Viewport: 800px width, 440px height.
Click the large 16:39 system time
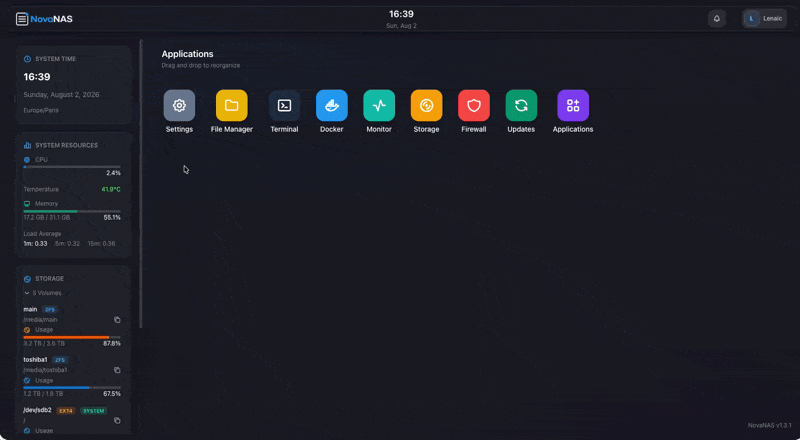point(37,77)
